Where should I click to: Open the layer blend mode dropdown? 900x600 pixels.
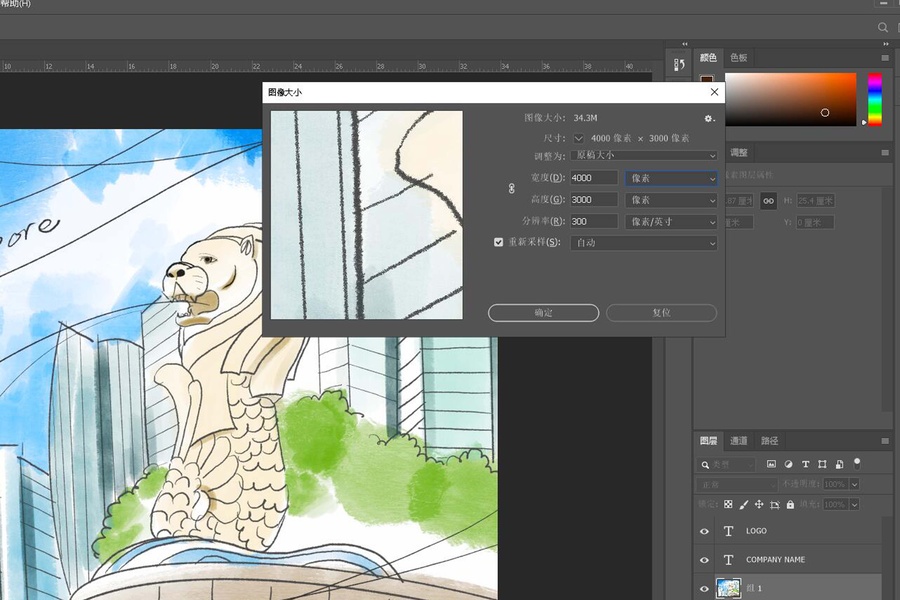(737, 485)
